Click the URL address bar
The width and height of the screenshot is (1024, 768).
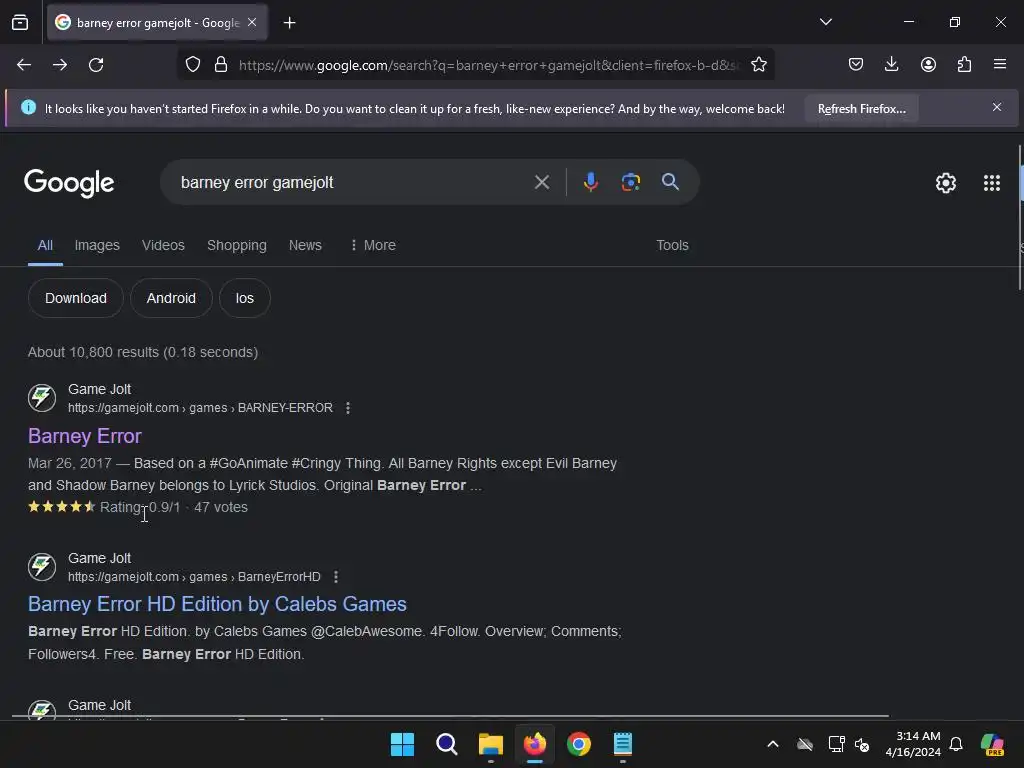488,65
